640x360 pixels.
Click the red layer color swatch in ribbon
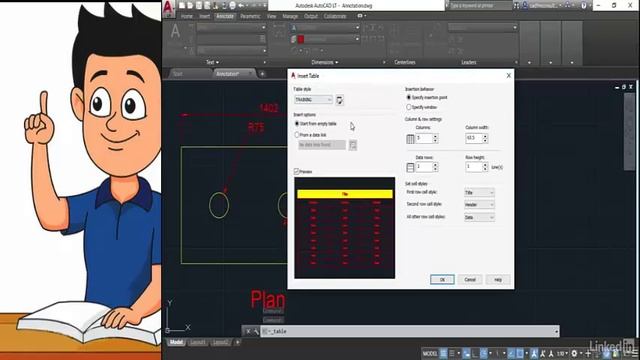tap(301, 39)
